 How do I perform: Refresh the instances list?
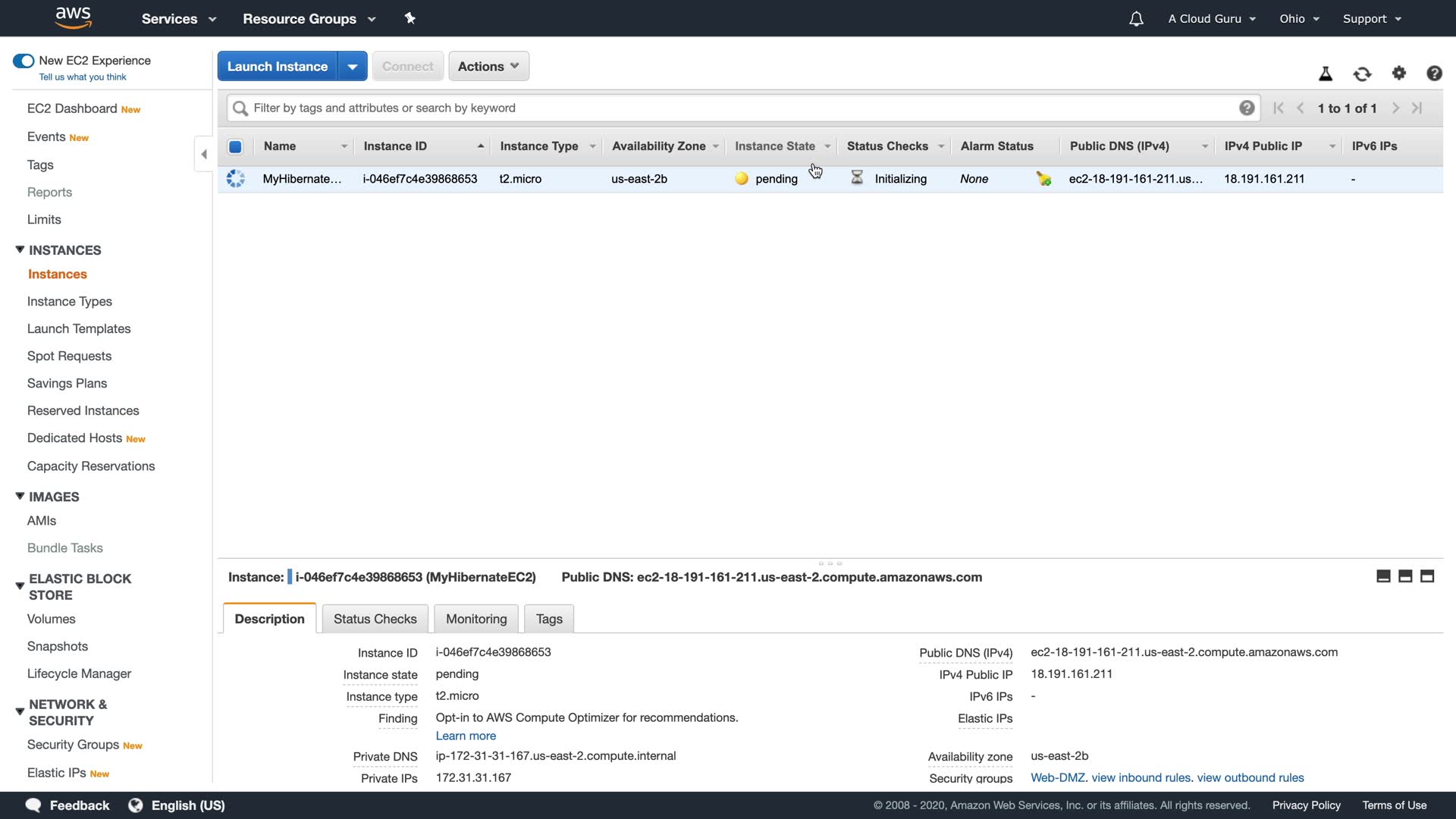click(x=1362, y=74)
